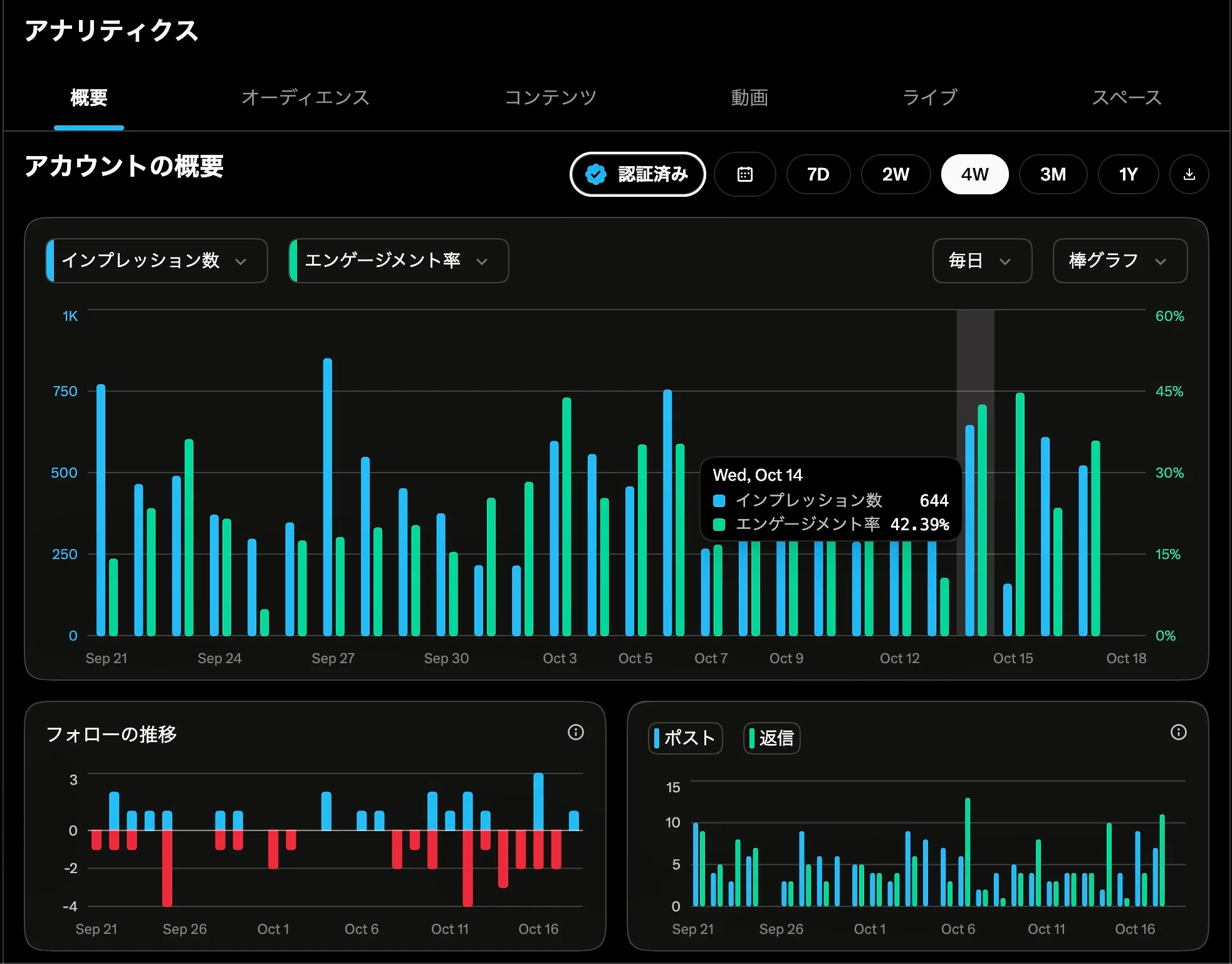Select the 1Y time range
This screenshot has width=1232, height=964.
pos(1128,174)
